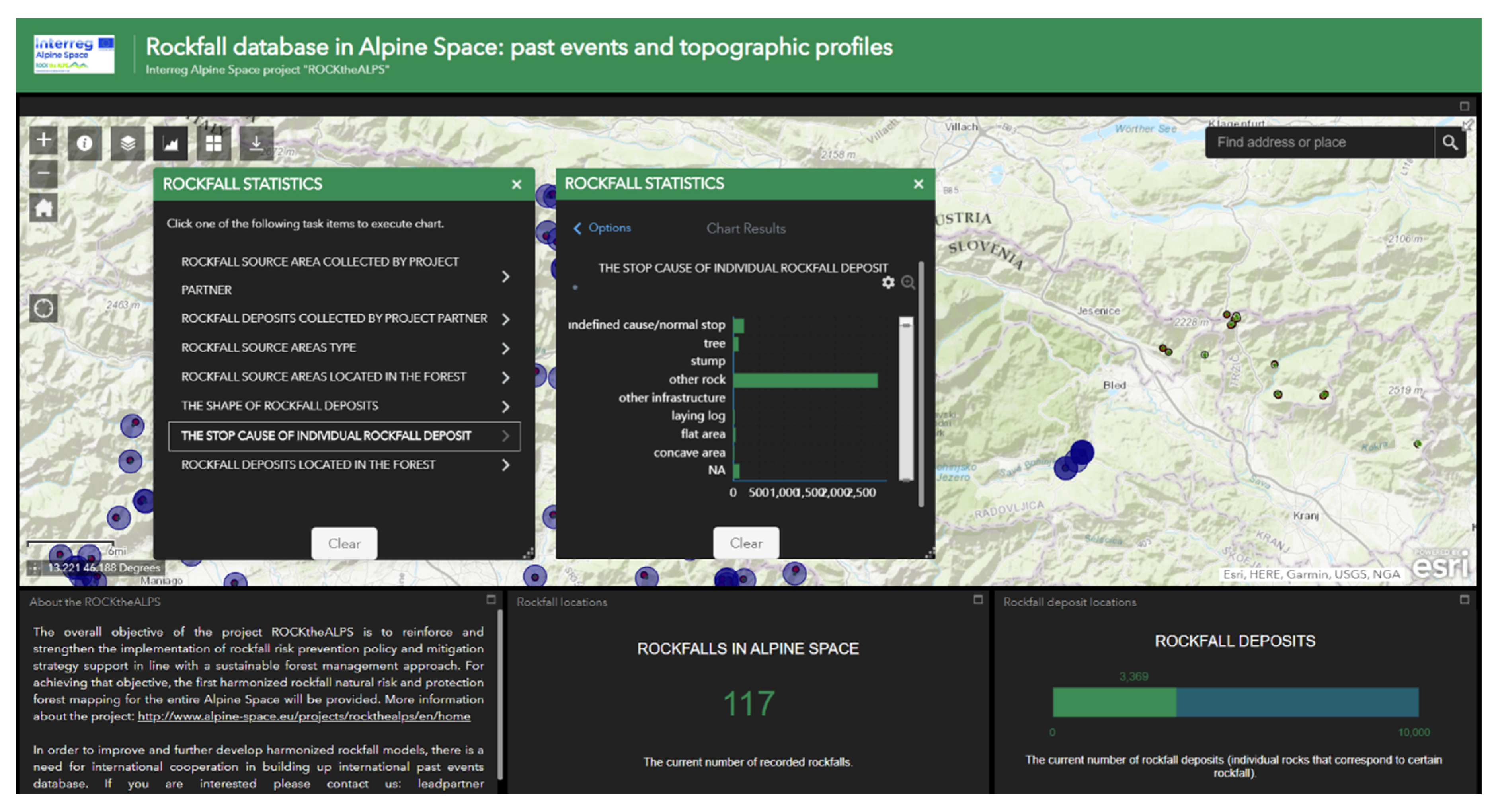
Task: Open the alpine-space.eu project home link
Action: 304,716
